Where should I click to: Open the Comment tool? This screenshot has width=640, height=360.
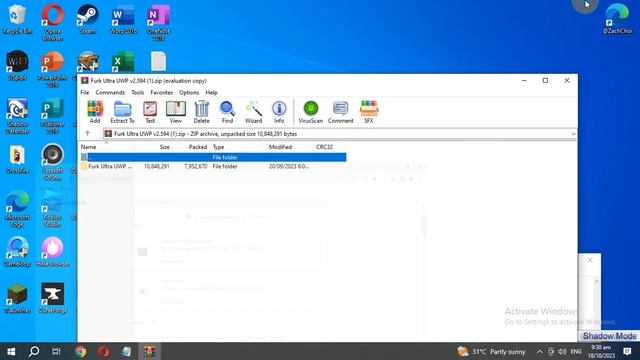click(340, 112)
